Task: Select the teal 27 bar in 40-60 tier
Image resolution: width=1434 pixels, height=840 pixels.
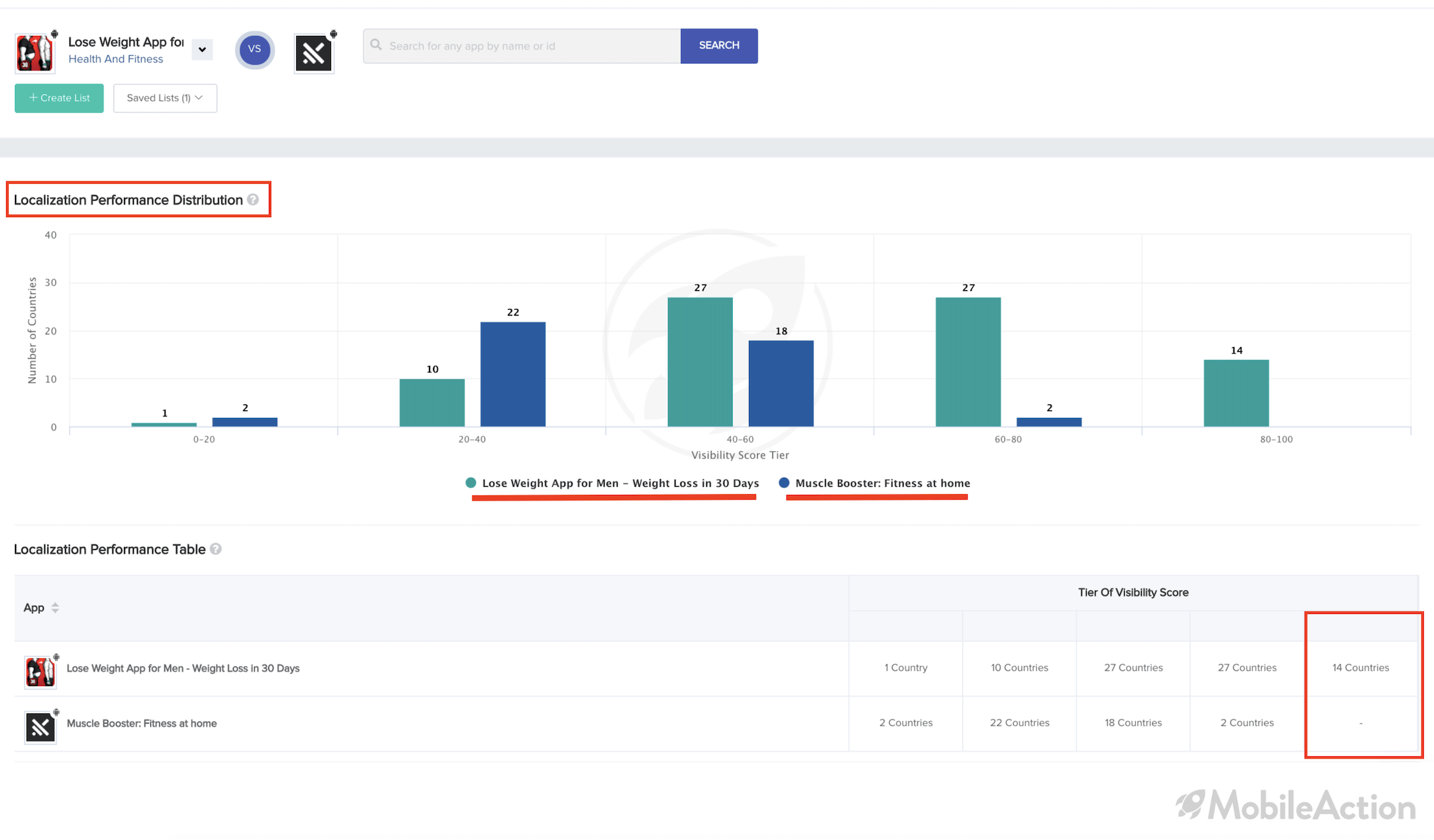Action: [x=700, y=362]
